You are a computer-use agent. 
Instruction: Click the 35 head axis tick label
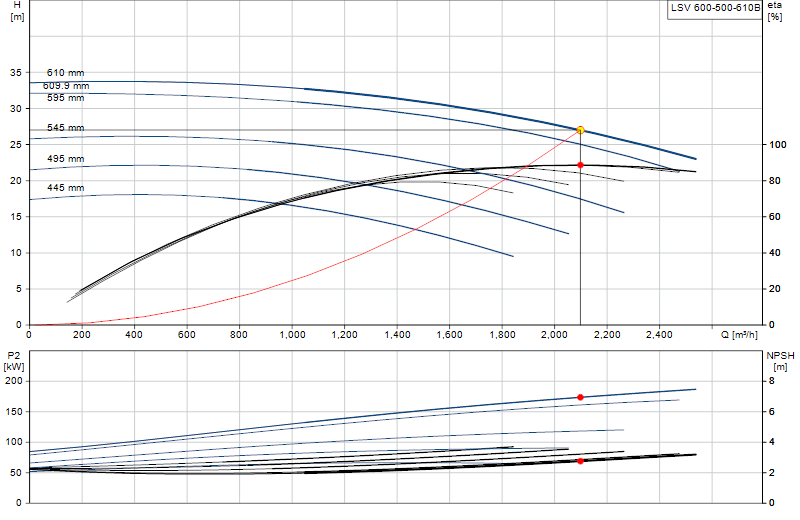click(16, 72)
